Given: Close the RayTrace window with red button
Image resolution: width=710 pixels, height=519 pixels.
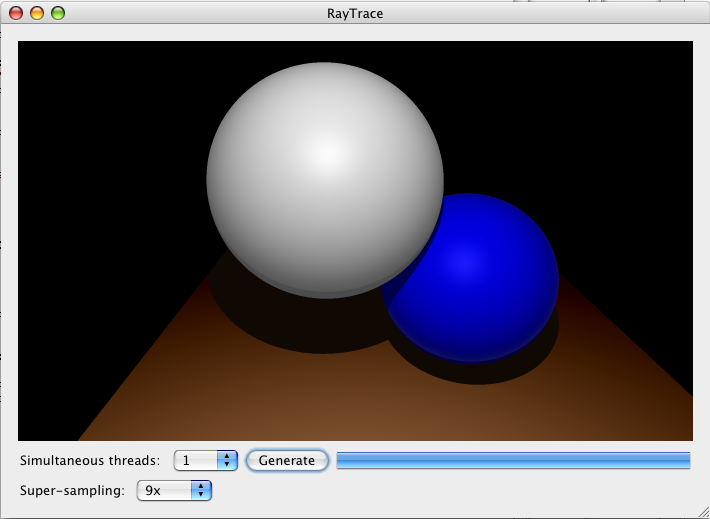Looking at the screenshot, I should [16, 14].
